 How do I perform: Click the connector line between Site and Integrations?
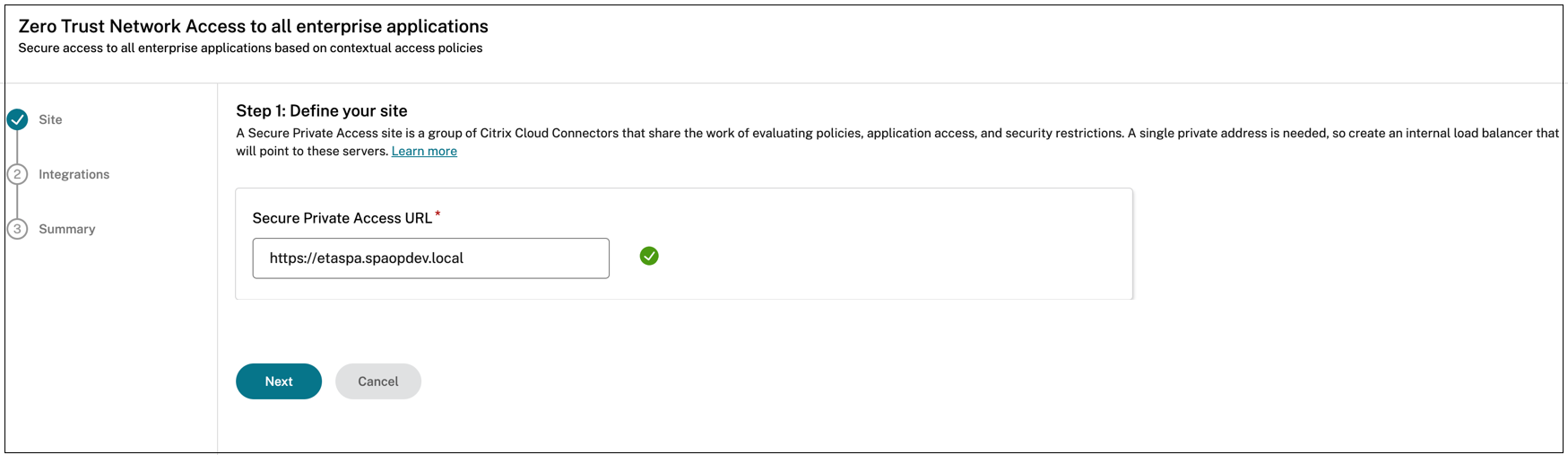(x=17, y=147)
